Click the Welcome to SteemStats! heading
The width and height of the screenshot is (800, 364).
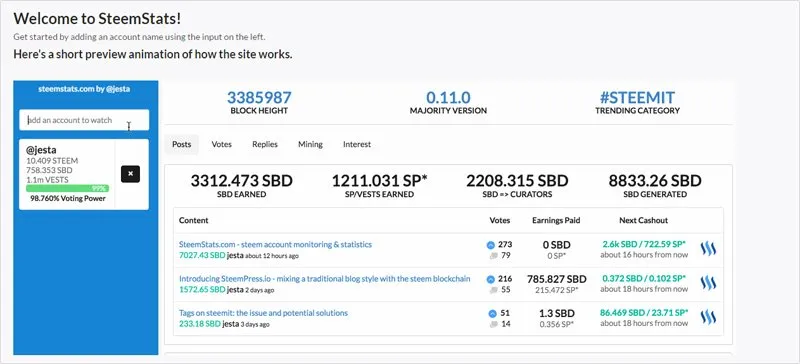(x=97, y=19)
